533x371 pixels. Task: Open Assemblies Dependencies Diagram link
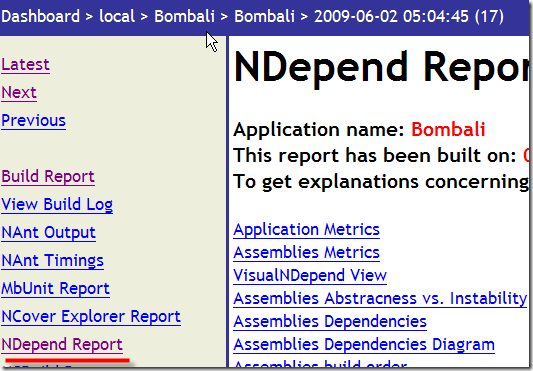[364, 344]
